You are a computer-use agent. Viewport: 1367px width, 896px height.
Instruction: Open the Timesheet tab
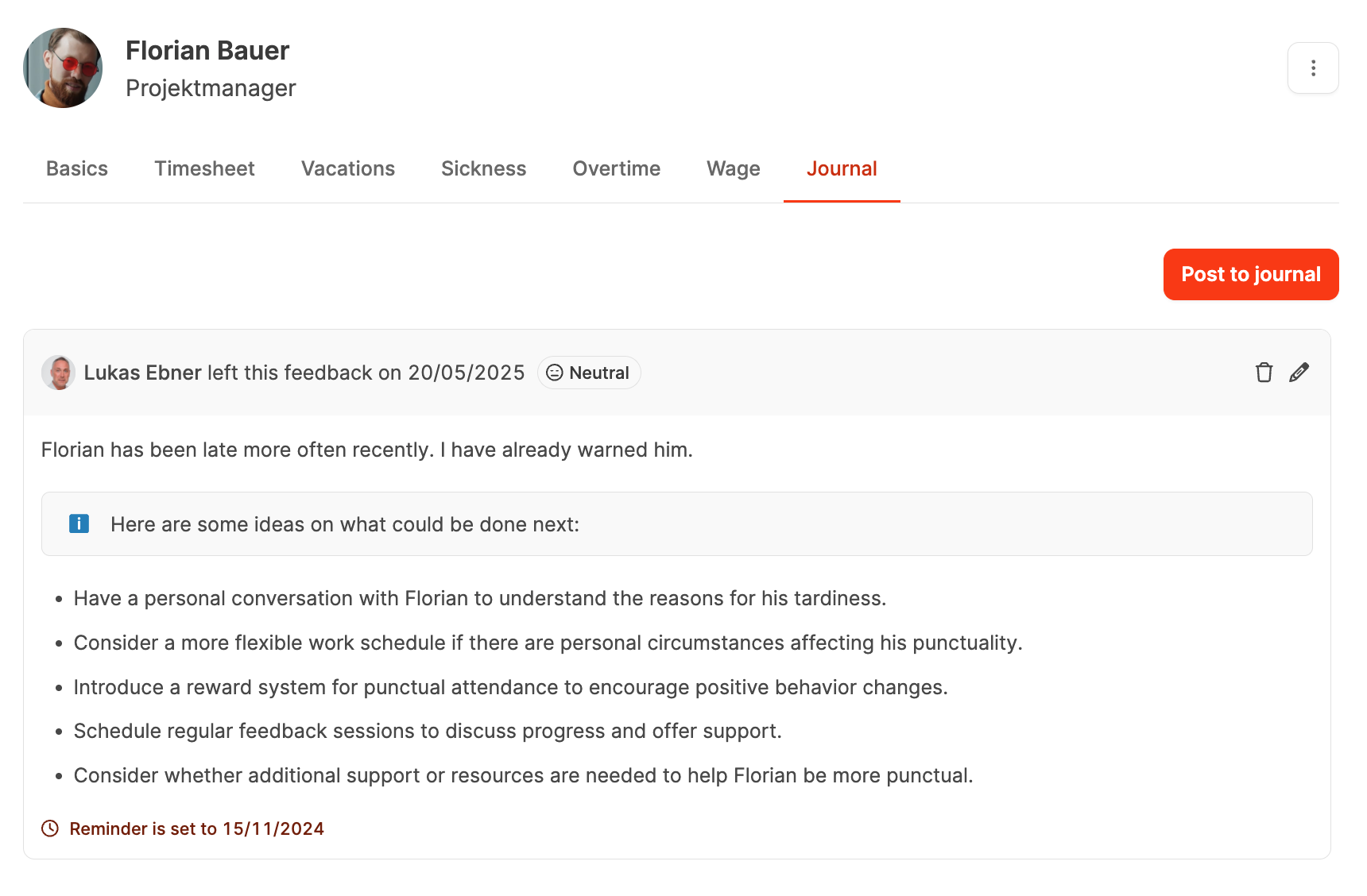click(x=204, y=168)
